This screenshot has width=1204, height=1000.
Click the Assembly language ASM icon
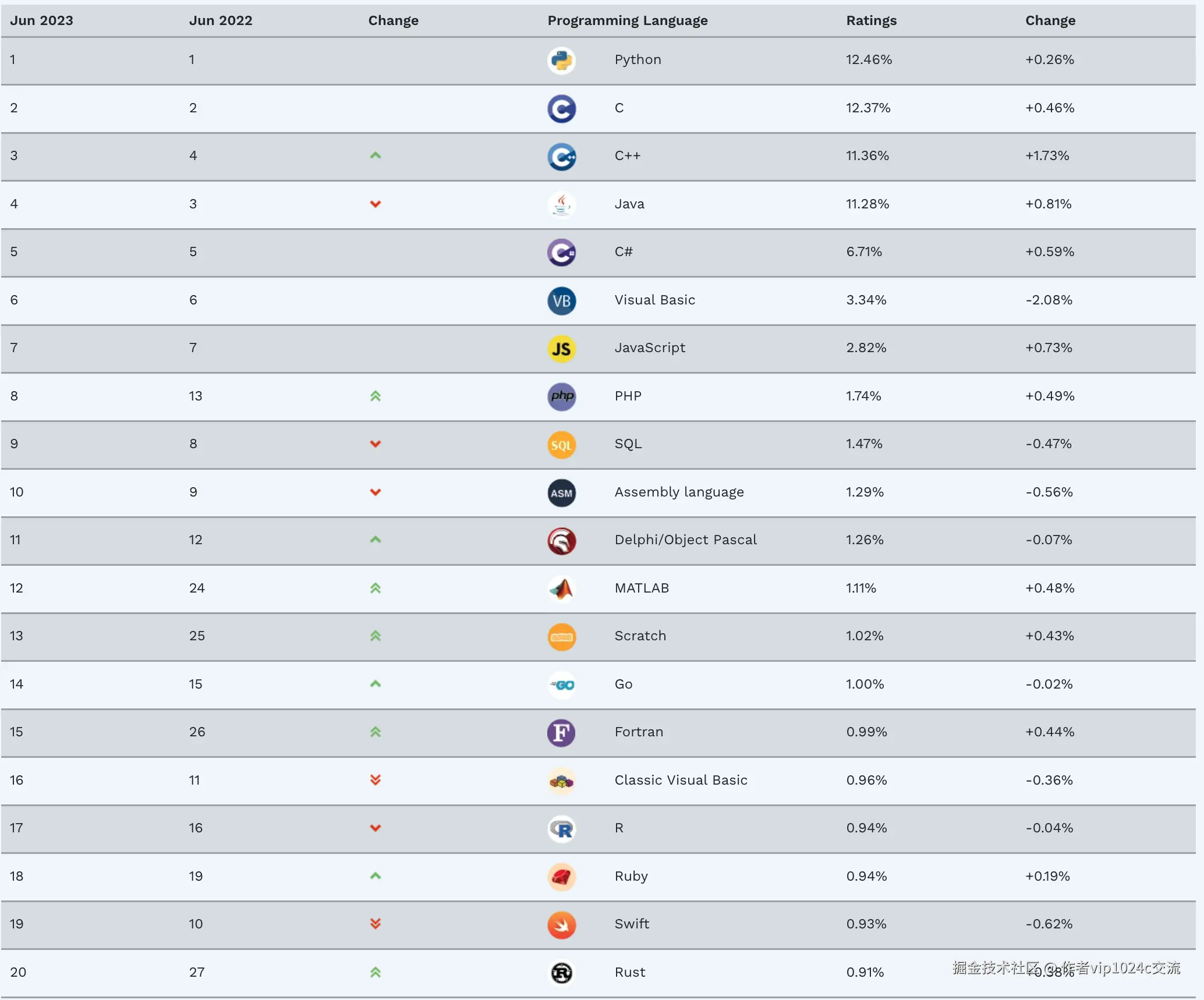[x=561, y=493]
